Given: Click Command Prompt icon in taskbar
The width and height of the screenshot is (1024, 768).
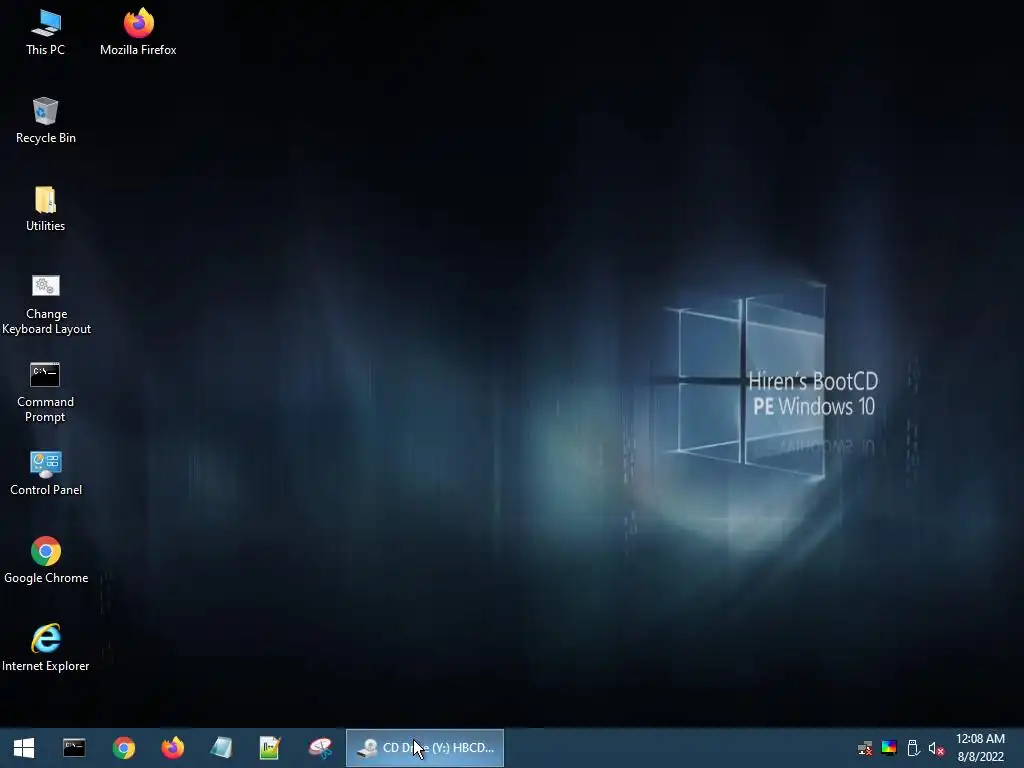Looking at the screenshot, I should [74, 748].
